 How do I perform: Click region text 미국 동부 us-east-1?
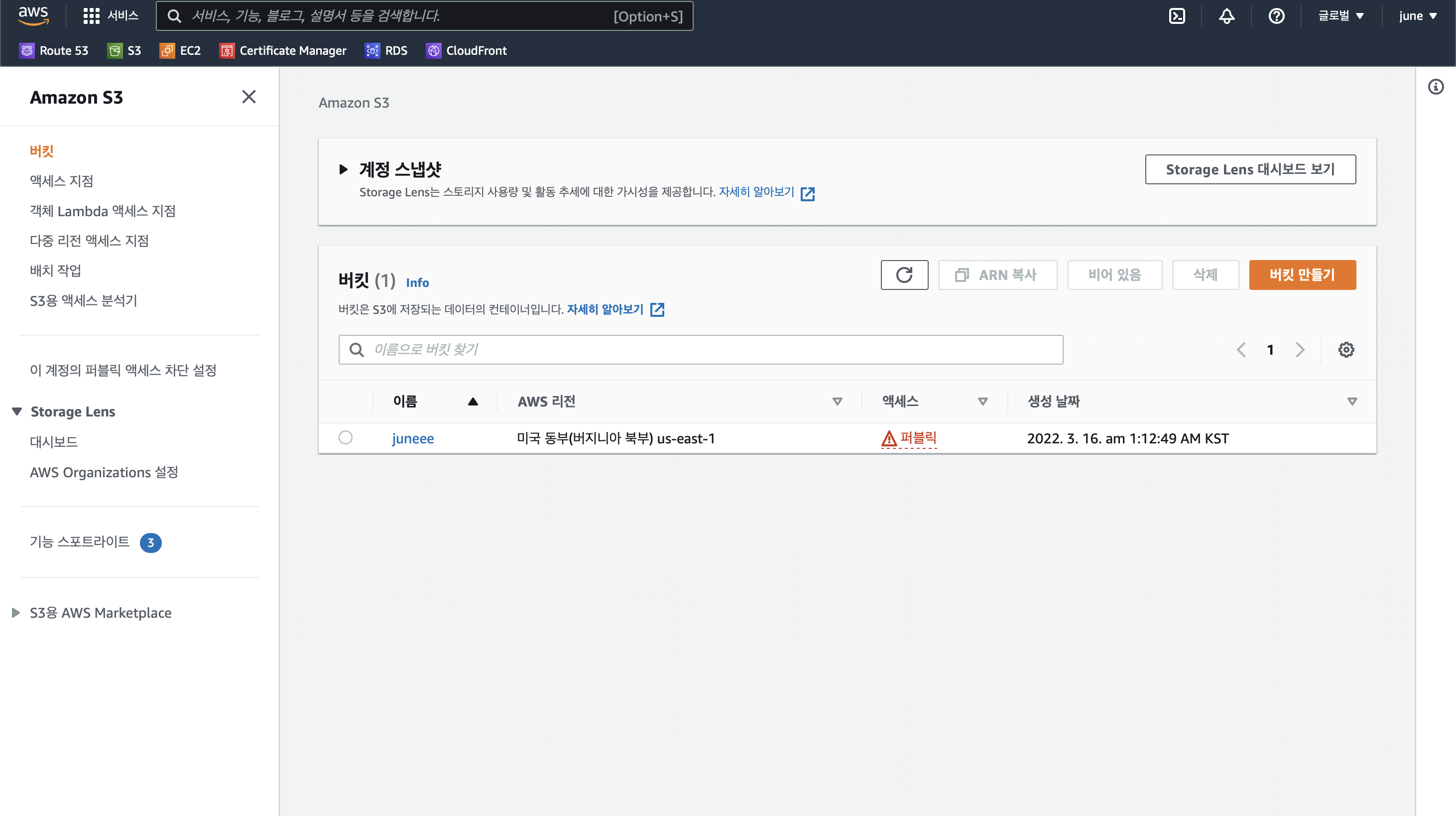tap(615, 438)
